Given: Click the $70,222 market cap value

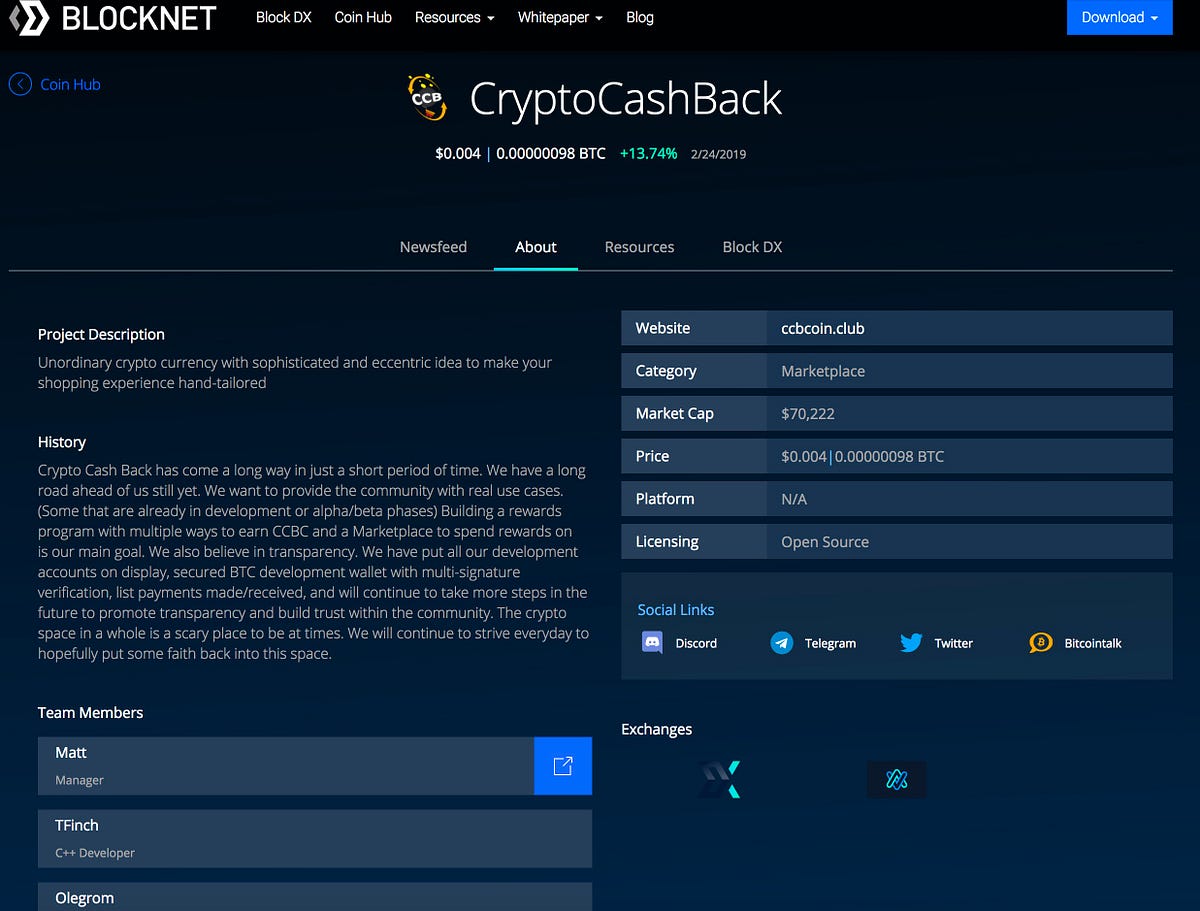Looking at the screenshot, I should [808, 414].
